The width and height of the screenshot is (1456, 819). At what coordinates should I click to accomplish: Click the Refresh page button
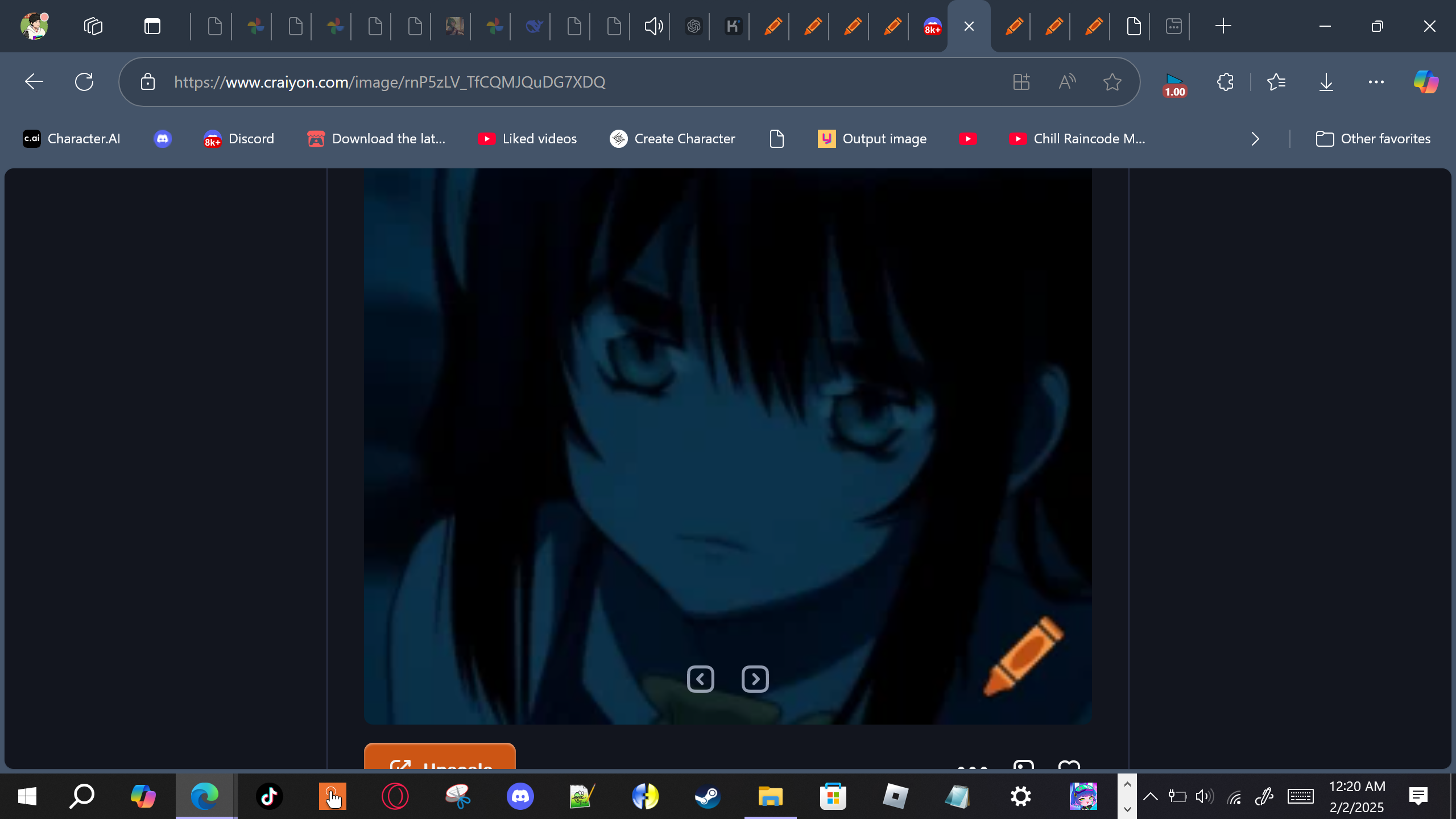84,82
